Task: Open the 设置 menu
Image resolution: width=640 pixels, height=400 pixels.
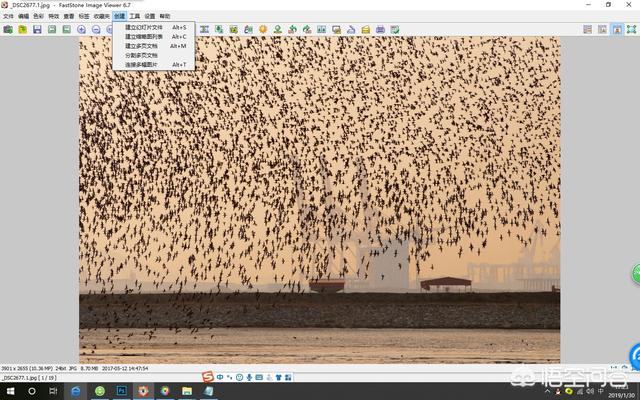Action: coord(149,17)
